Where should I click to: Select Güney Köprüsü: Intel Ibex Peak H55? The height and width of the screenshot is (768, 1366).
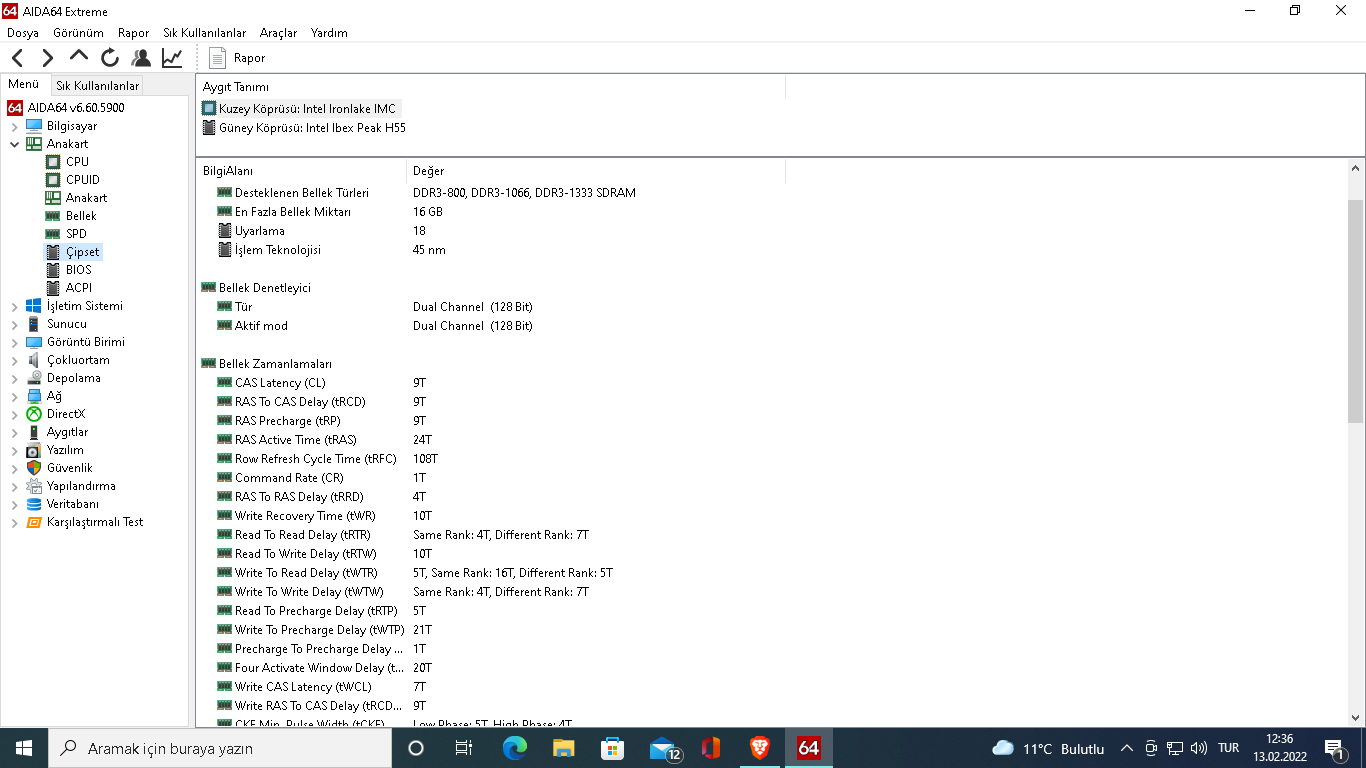click(x=304, y=128)
